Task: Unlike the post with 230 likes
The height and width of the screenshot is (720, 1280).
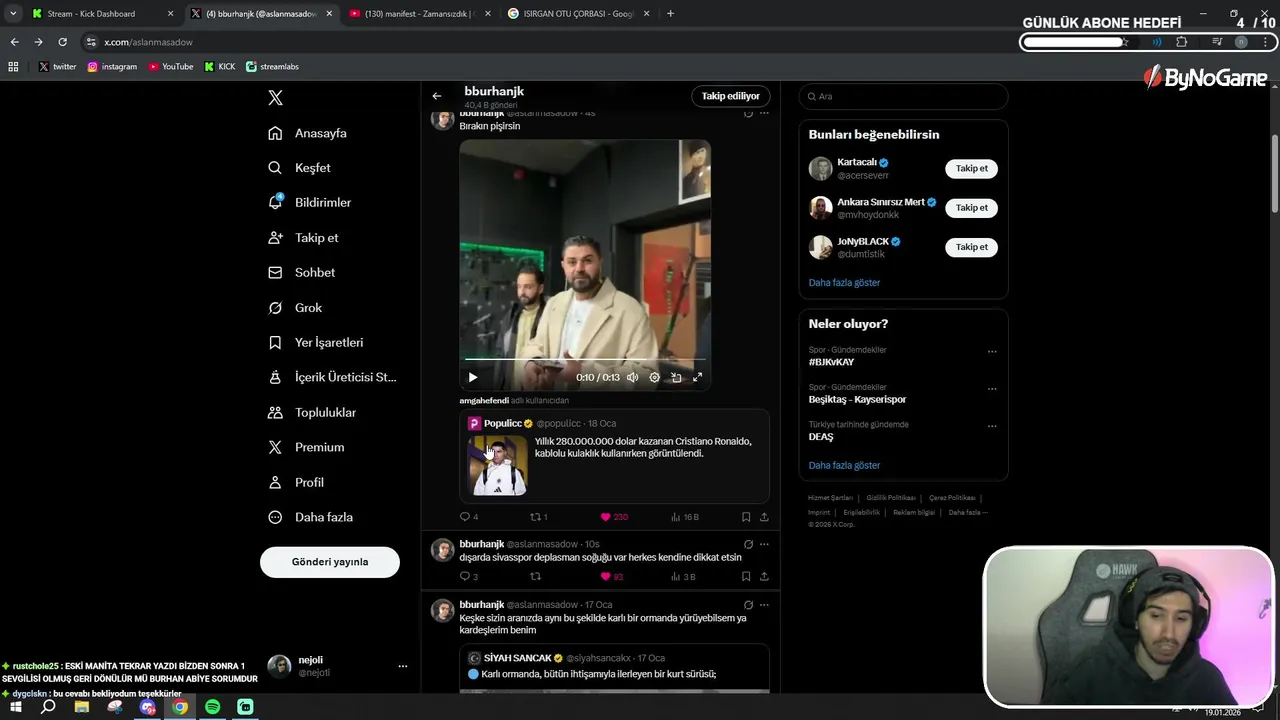Action: point(614,517)
